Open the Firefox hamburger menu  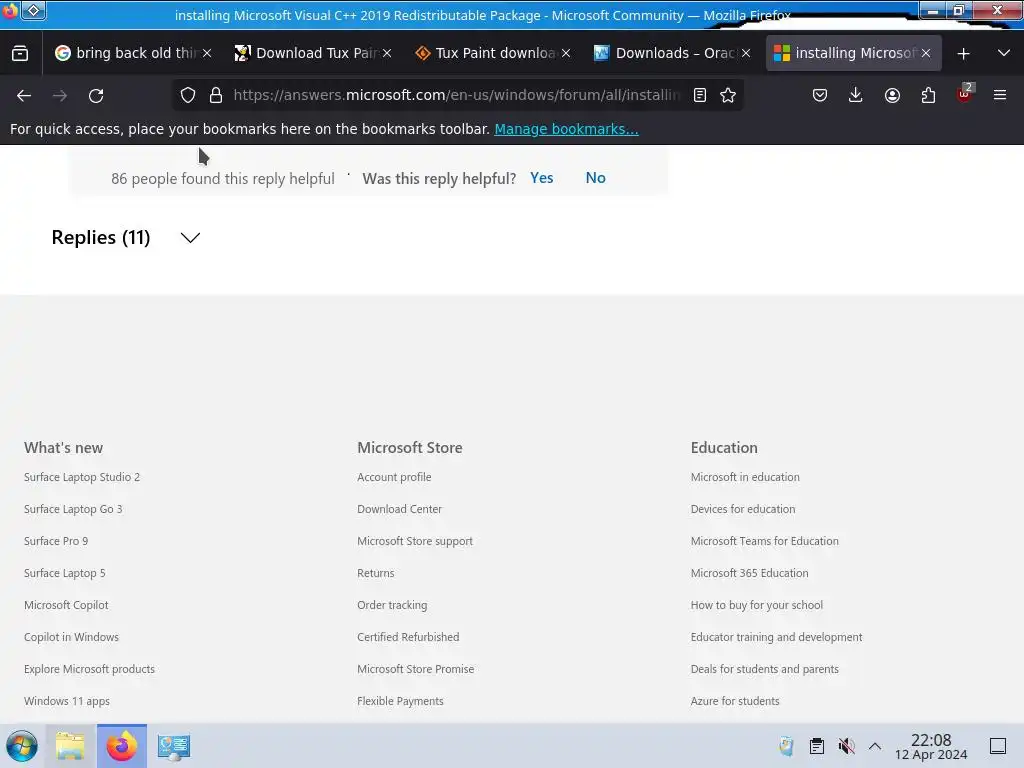click(1000, 95)
